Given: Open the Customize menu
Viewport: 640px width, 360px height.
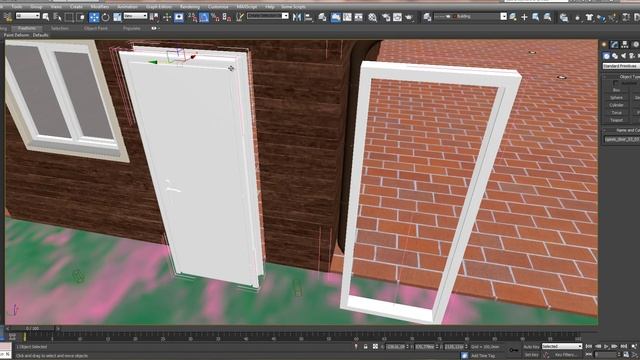Looking at the screenshot, I should [218, 7].
